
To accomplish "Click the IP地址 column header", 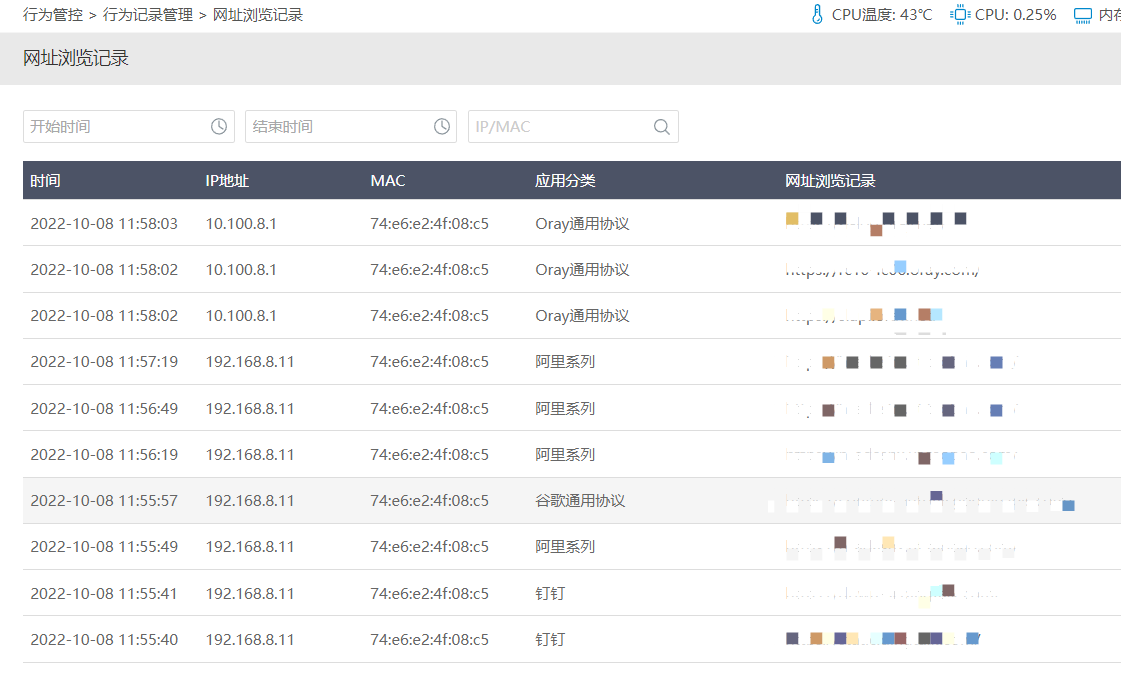I will (x=227, y=181).
